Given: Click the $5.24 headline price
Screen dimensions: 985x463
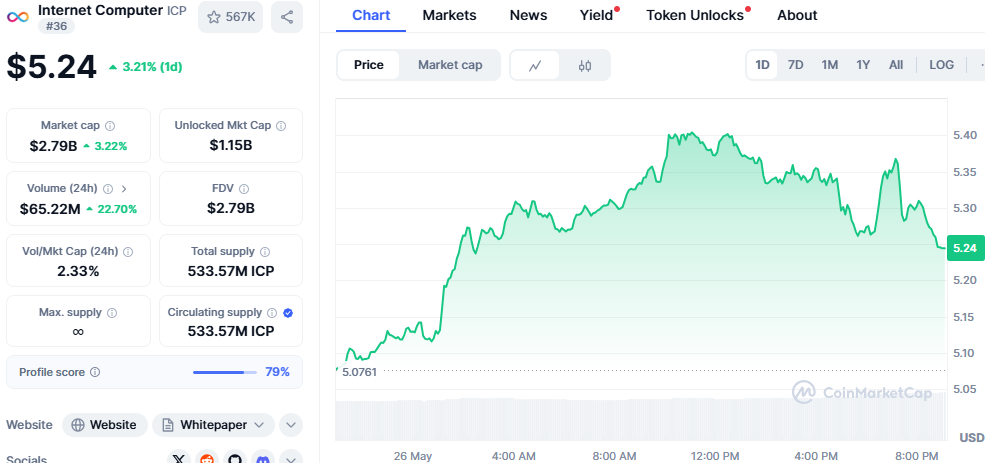Looking at the screenshot, I should pos(52,67).
